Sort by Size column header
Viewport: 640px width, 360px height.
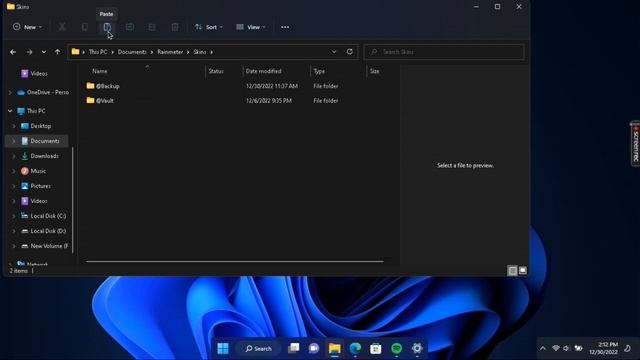pos(374,71)
